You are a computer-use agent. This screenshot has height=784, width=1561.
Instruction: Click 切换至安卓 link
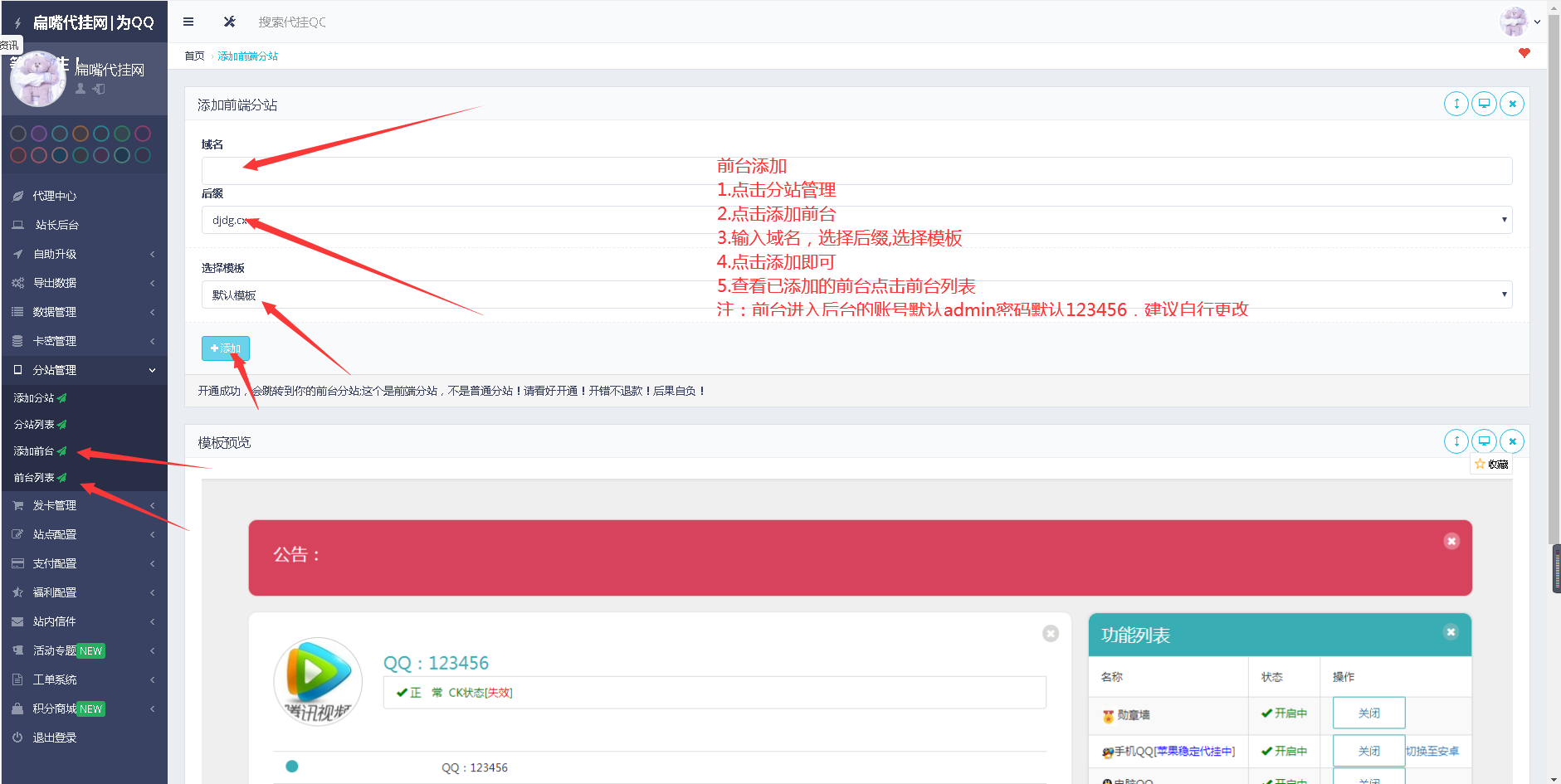tap(1432, 752)
